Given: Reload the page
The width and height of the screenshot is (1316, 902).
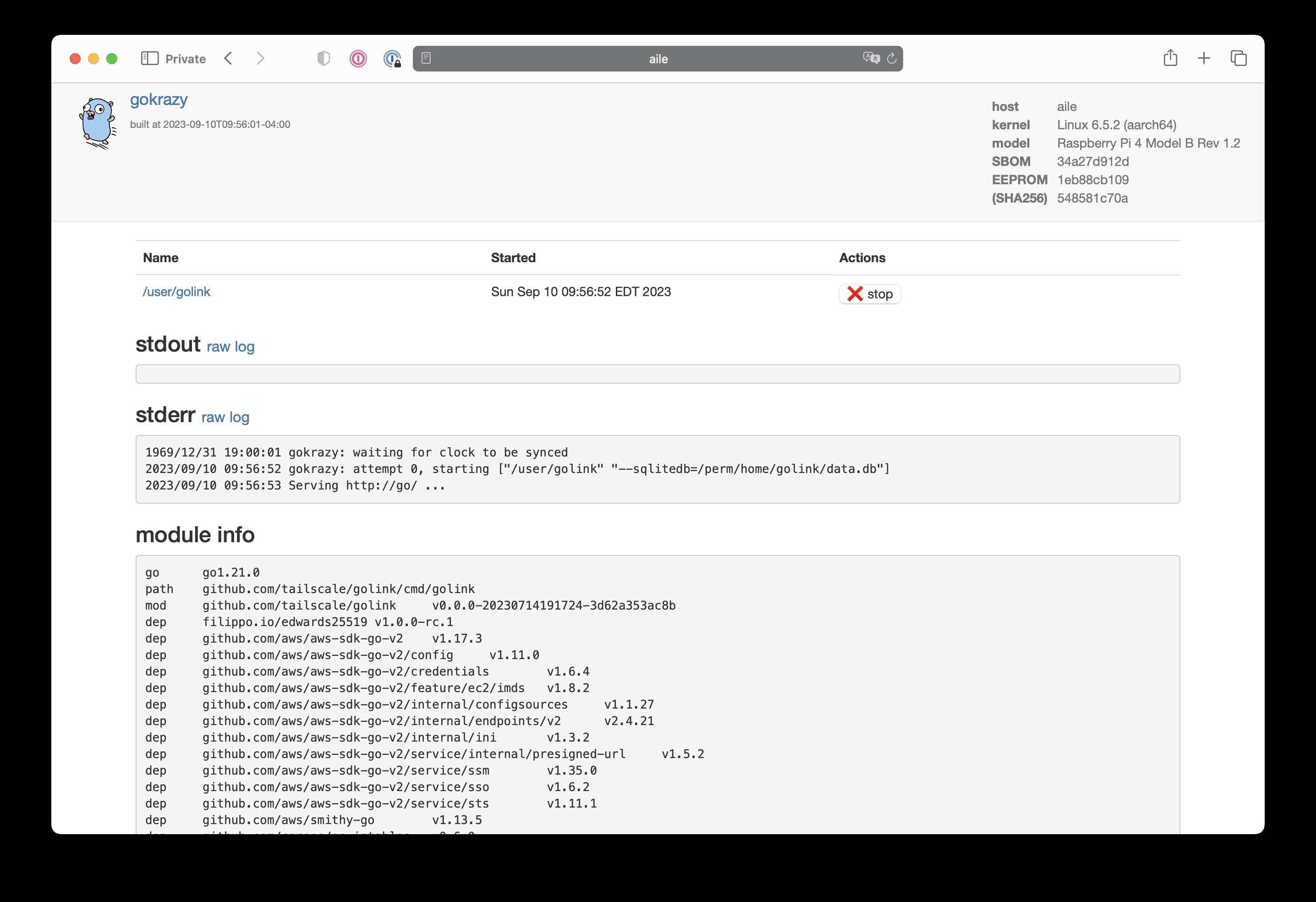Looking at the screenshot, I should pos(892,58).
